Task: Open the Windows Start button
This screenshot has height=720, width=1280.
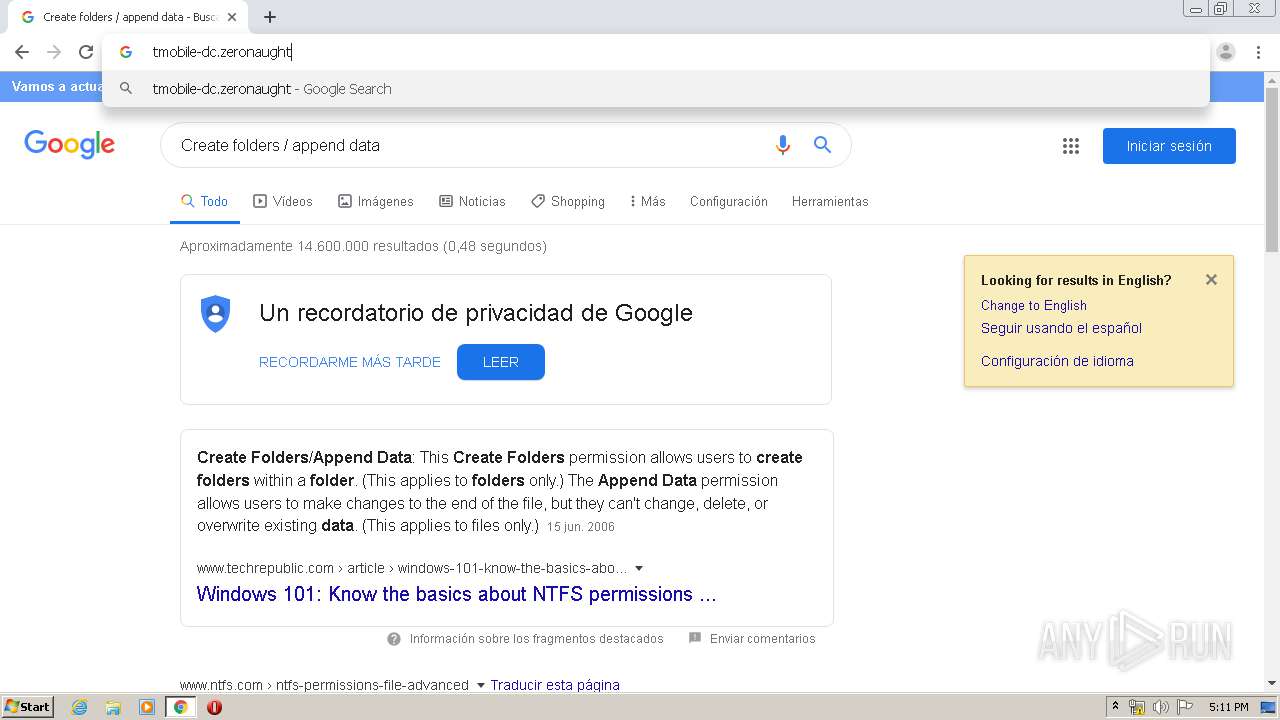Action: point(28,707)
